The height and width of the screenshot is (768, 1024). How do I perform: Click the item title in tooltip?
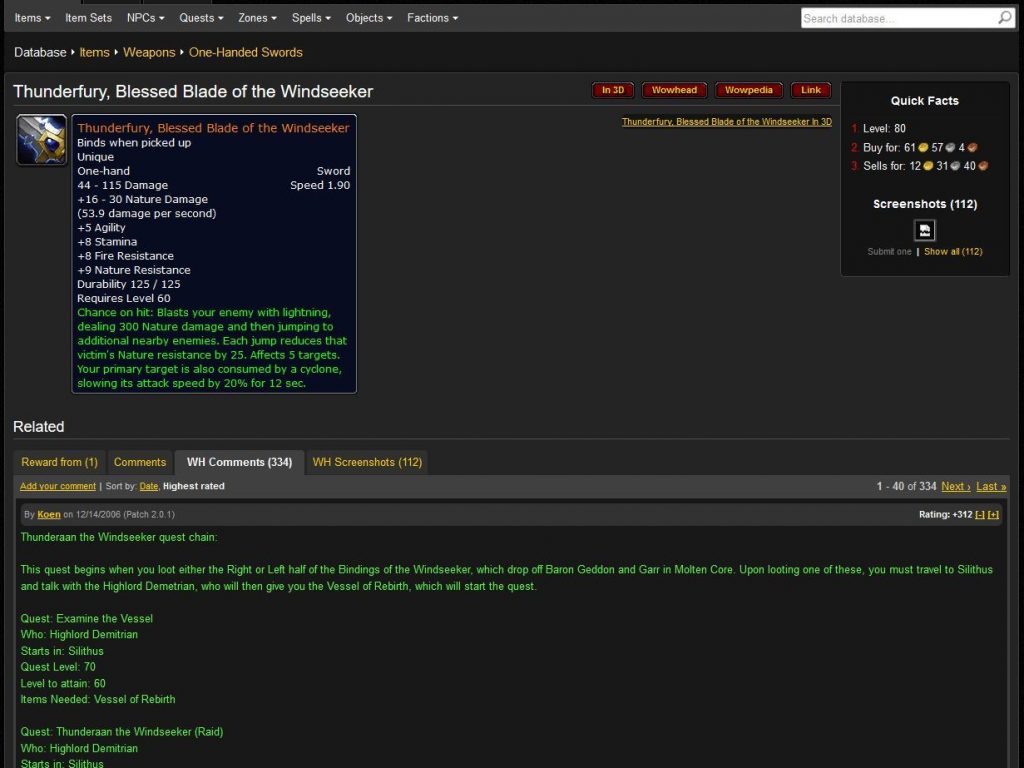pyautogui.click(x=213, y=128)
